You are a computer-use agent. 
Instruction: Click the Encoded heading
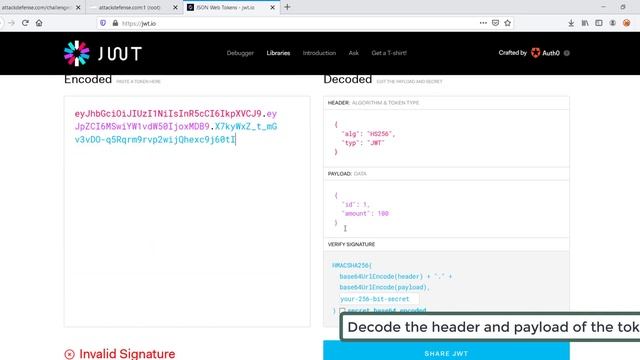[88, 79]
